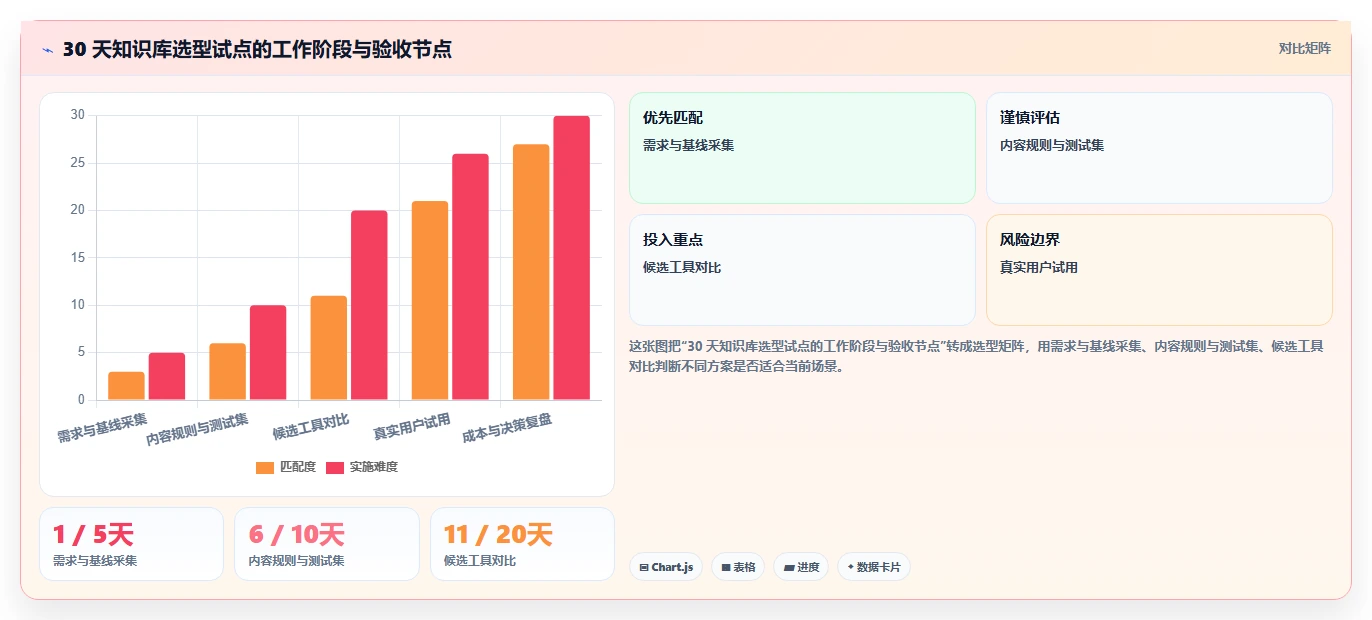1372x620 pixels.
Task: Click the orange 匹配度 bar for 内容规则与测试集
Action: pyautogui.click(x=228, y=372)
